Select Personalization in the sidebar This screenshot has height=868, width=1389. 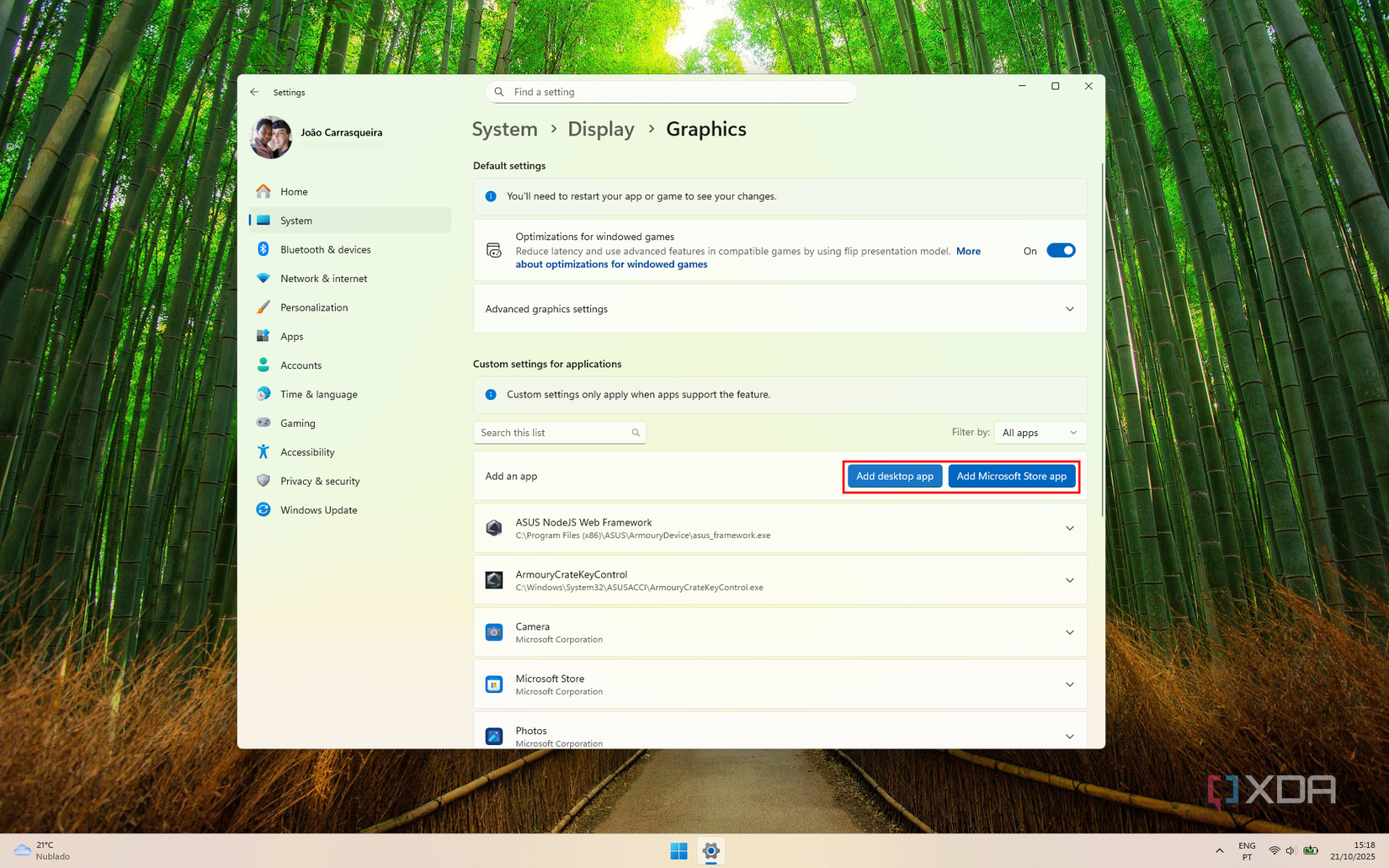[314, 307]
